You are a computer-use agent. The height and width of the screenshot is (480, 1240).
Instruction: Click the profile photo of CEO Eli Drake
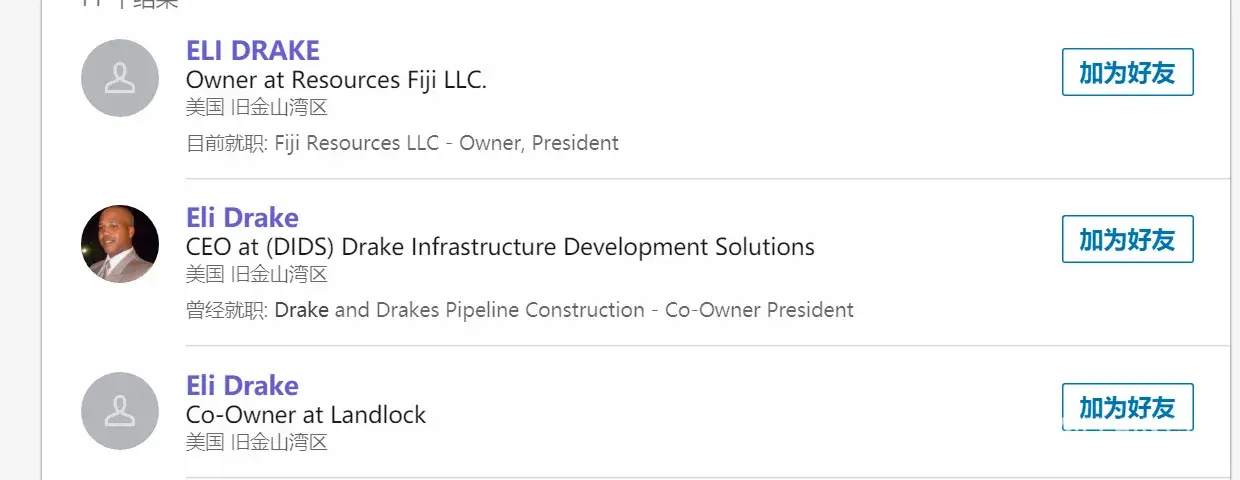click(x=120, y=244)
